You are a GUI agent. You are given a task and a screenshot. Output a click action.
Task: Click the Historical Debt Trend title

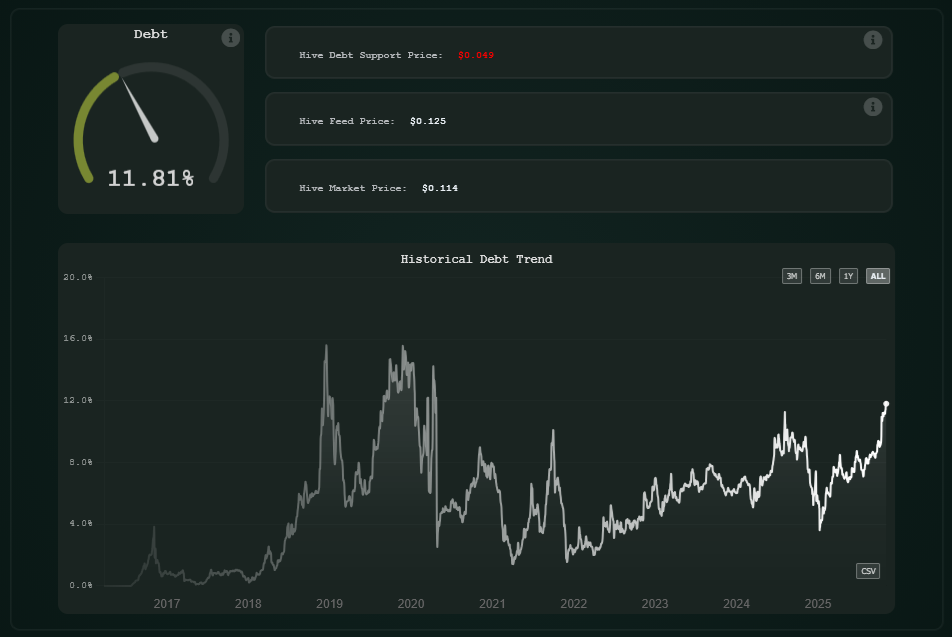pos(476,259)
